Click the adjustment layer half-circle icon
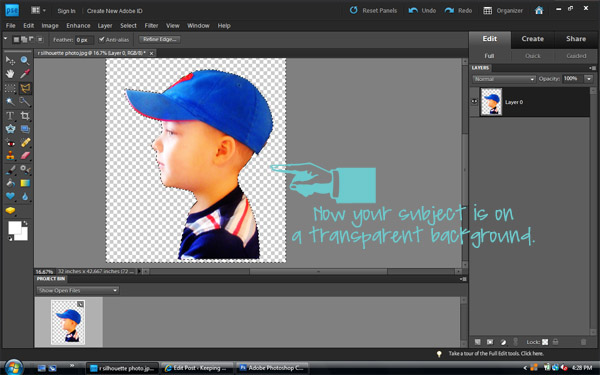Viewport: 600px width, 375px height. point(503,342)
